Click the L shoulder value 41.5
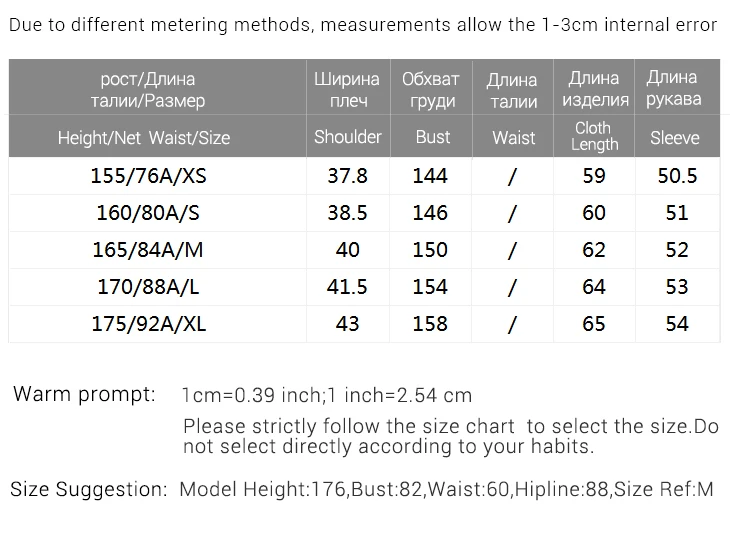 pyautogui.click(x=347, y=287)
